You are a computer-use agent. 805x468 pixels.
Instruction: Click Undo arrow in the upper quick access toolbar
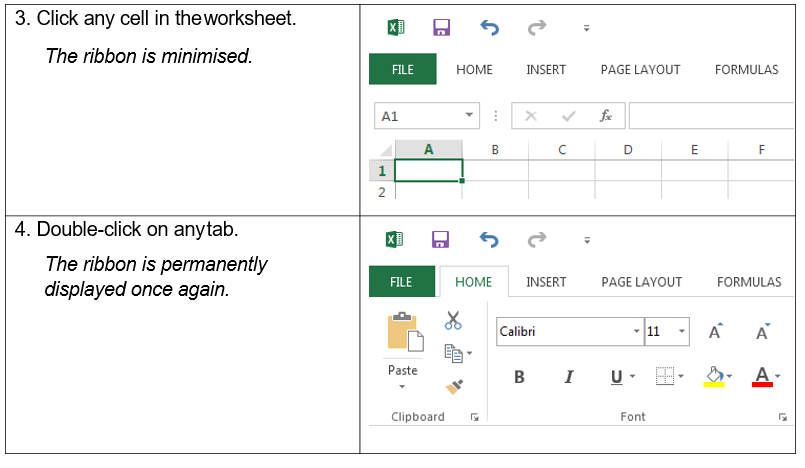coord(489,28)
